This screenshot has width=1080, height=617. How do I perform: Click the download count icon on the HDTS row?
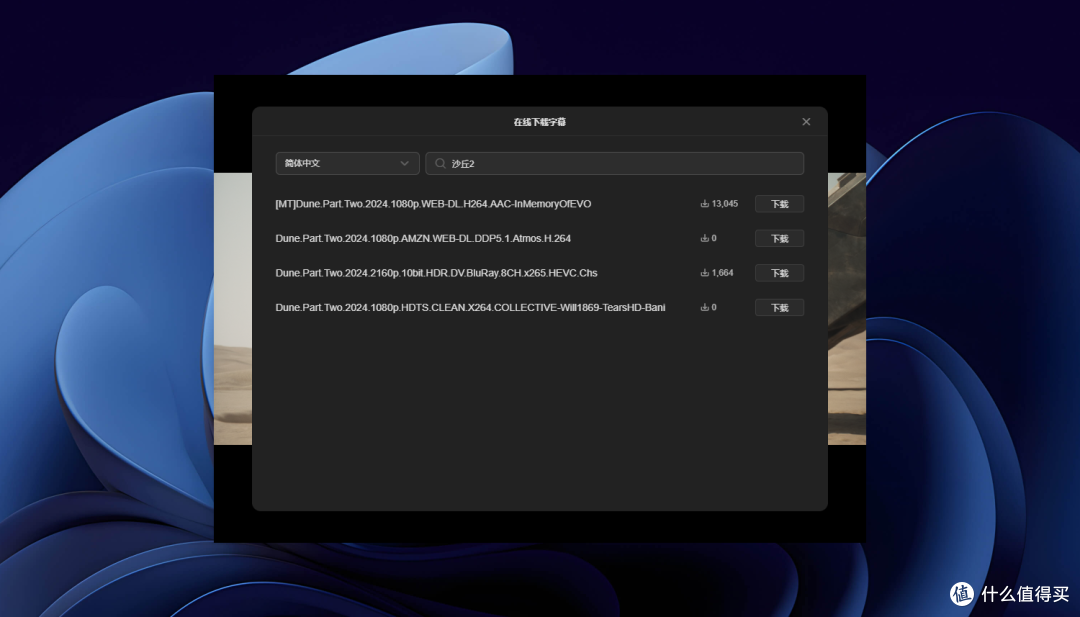pyautogui.click(x=705, y=307)
